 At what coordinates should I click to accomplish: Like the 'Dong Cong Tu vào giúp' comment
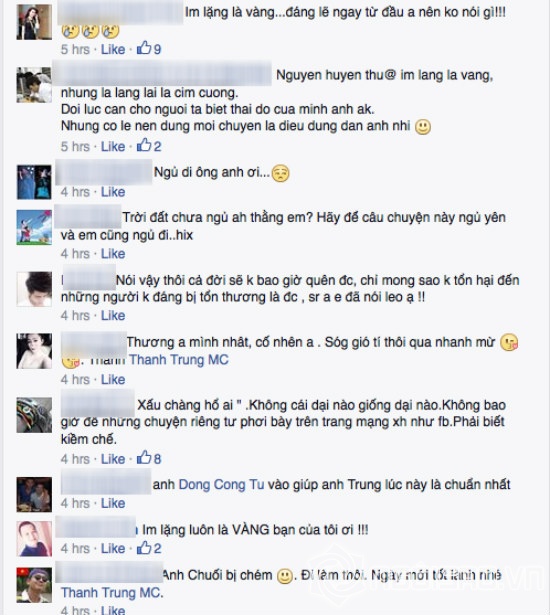click(x=113, y=503)
